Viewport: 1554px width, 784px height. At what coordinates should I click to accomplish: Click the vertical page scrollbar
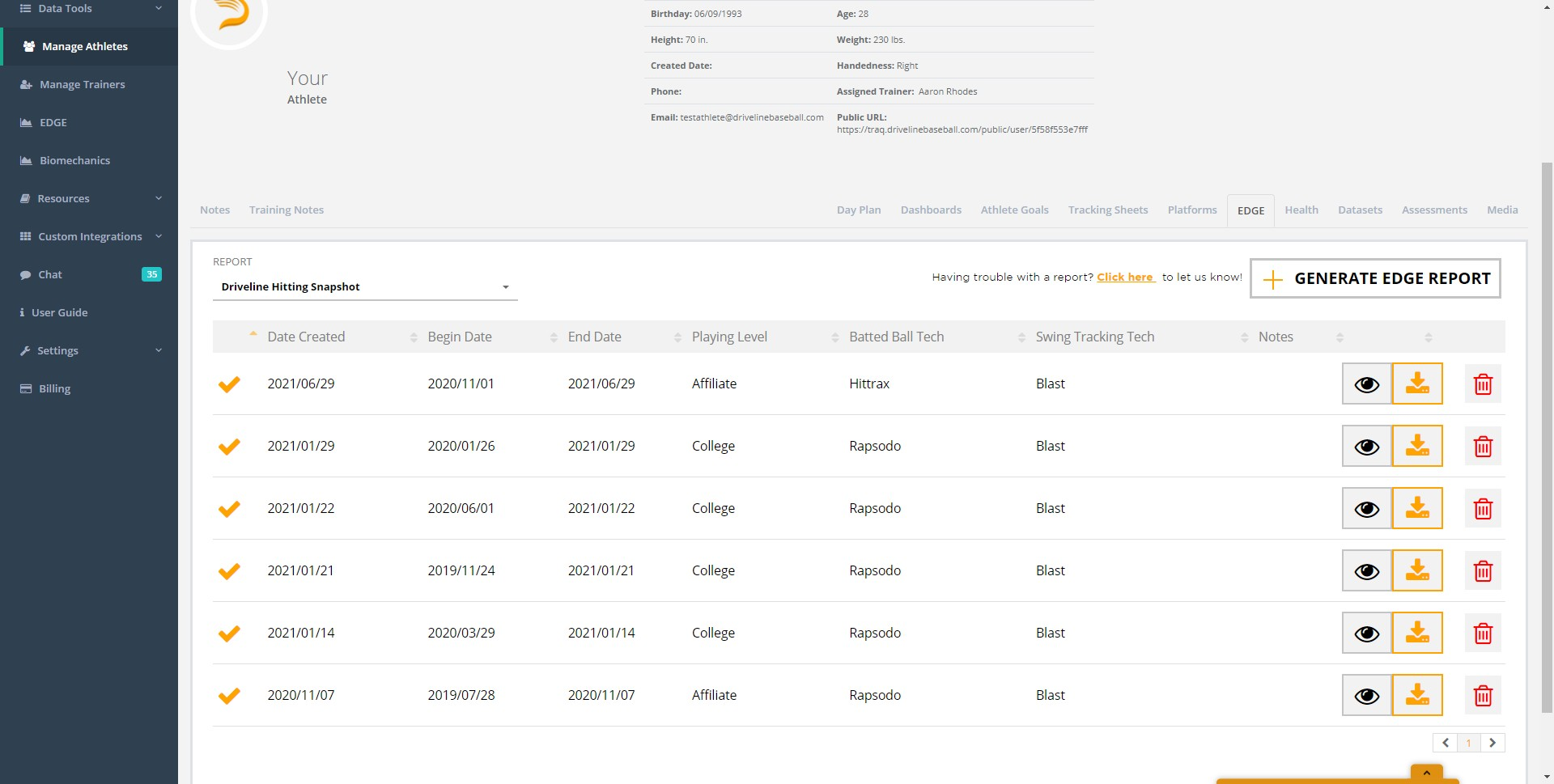coord(1547,437)
